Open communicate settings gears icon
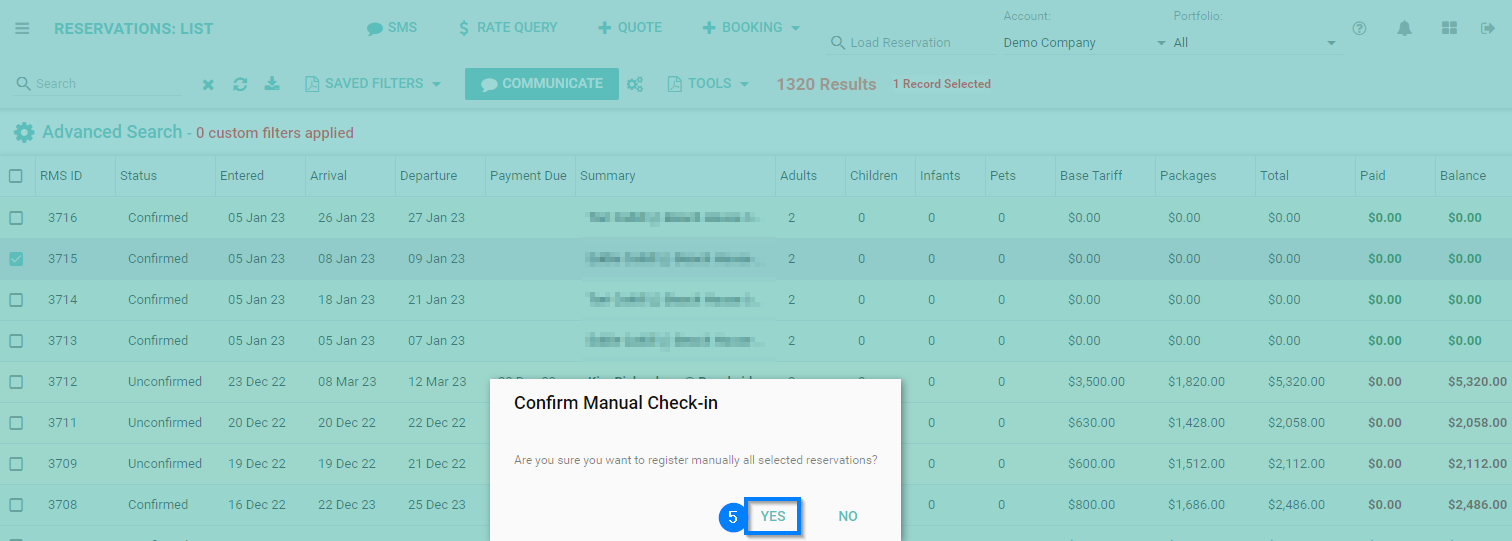 click(635, 85)
